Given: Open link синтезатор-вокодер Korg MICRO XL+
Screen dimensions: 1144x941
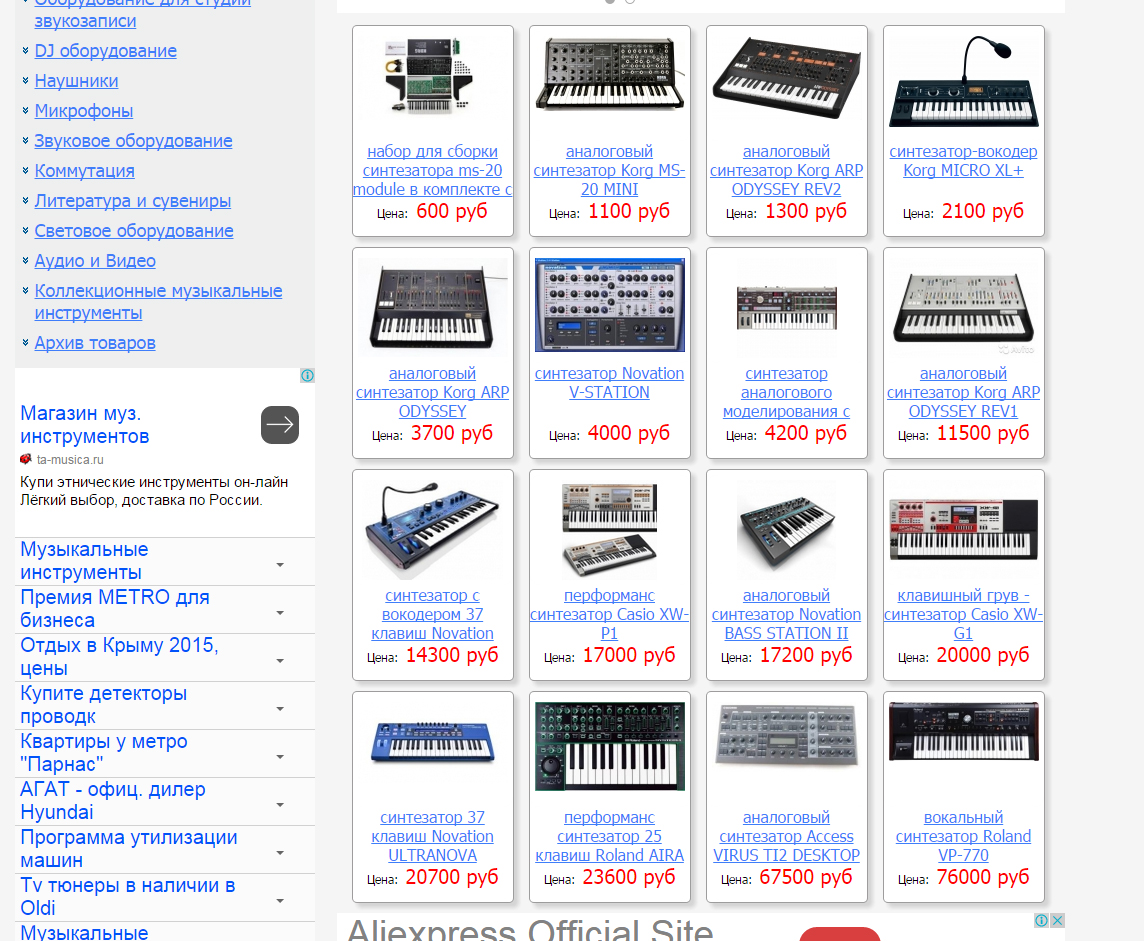Looking at the screenshot, I should coord(963,161).
